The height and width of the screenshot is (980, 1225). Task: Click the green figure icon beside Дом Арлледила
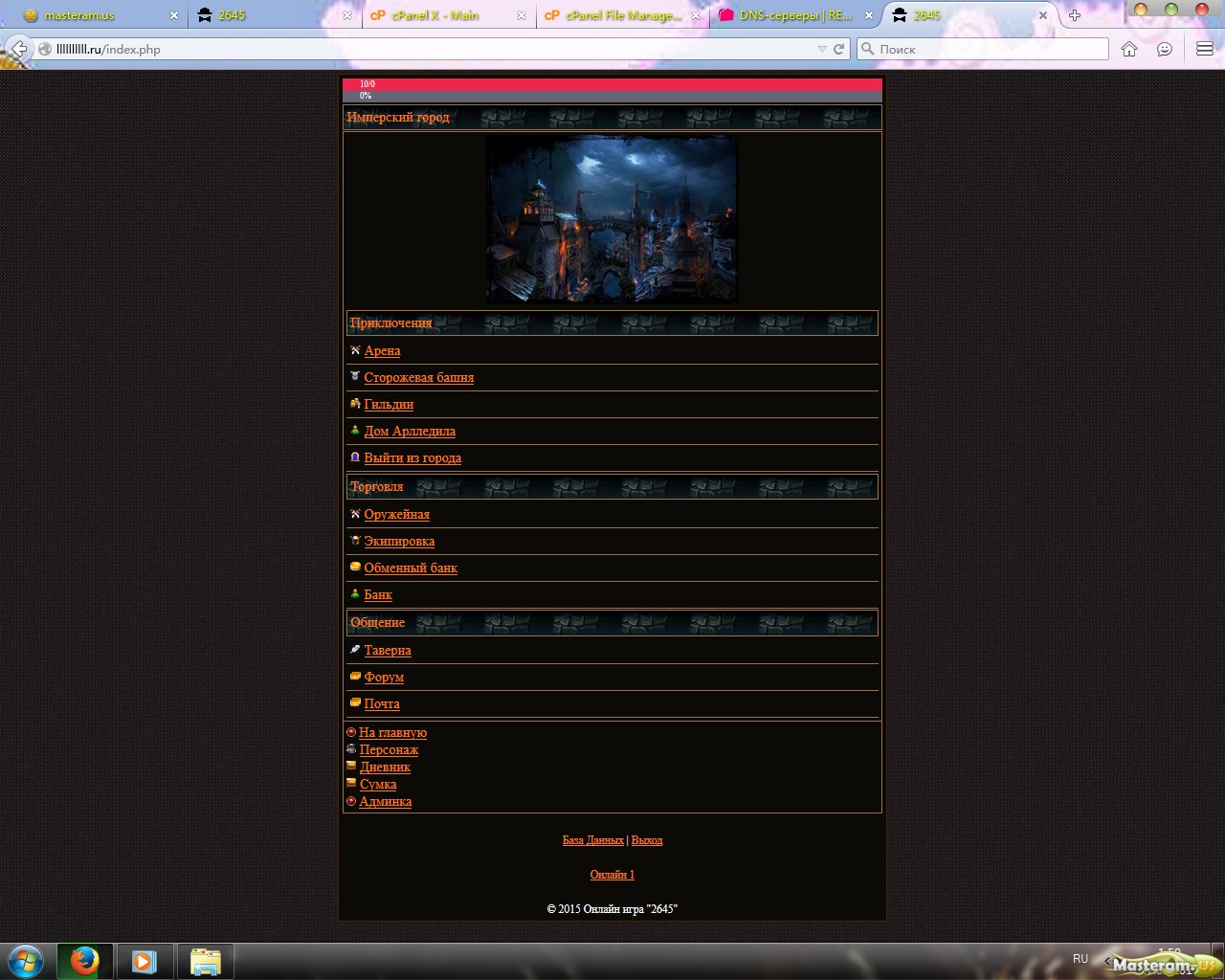click(x=355, y=431)
